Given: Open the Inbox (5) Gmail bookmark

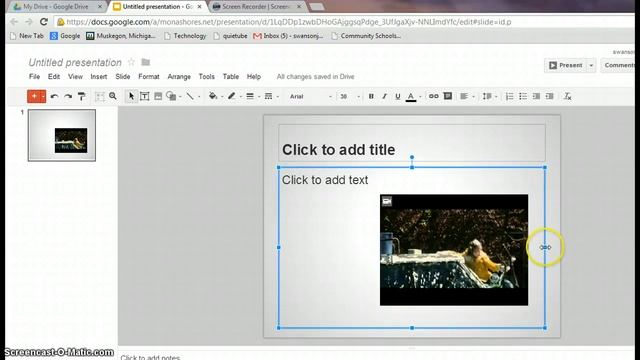Looking at the screenshot, I should coord(288,36).
